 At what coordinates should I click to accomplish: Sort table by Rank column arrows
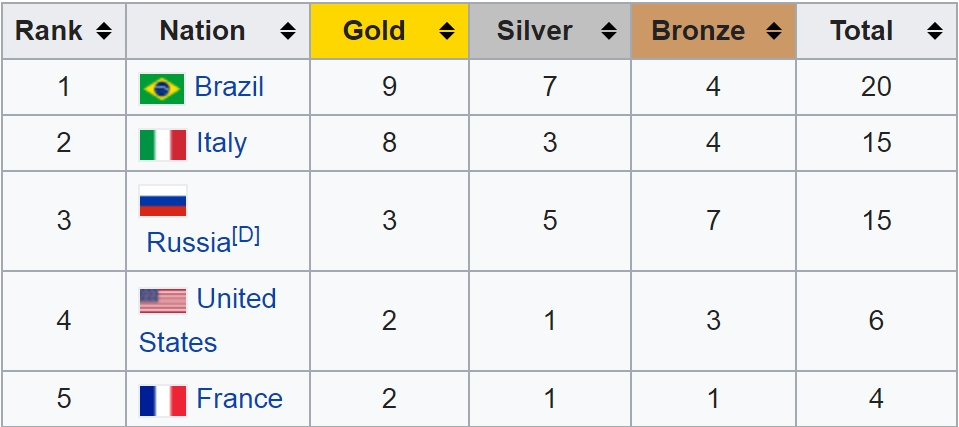coord(104,31)
